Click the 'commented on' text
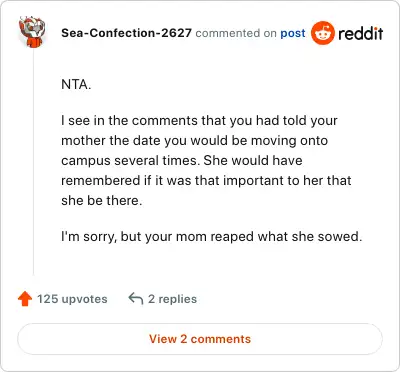 coord(236,33)
